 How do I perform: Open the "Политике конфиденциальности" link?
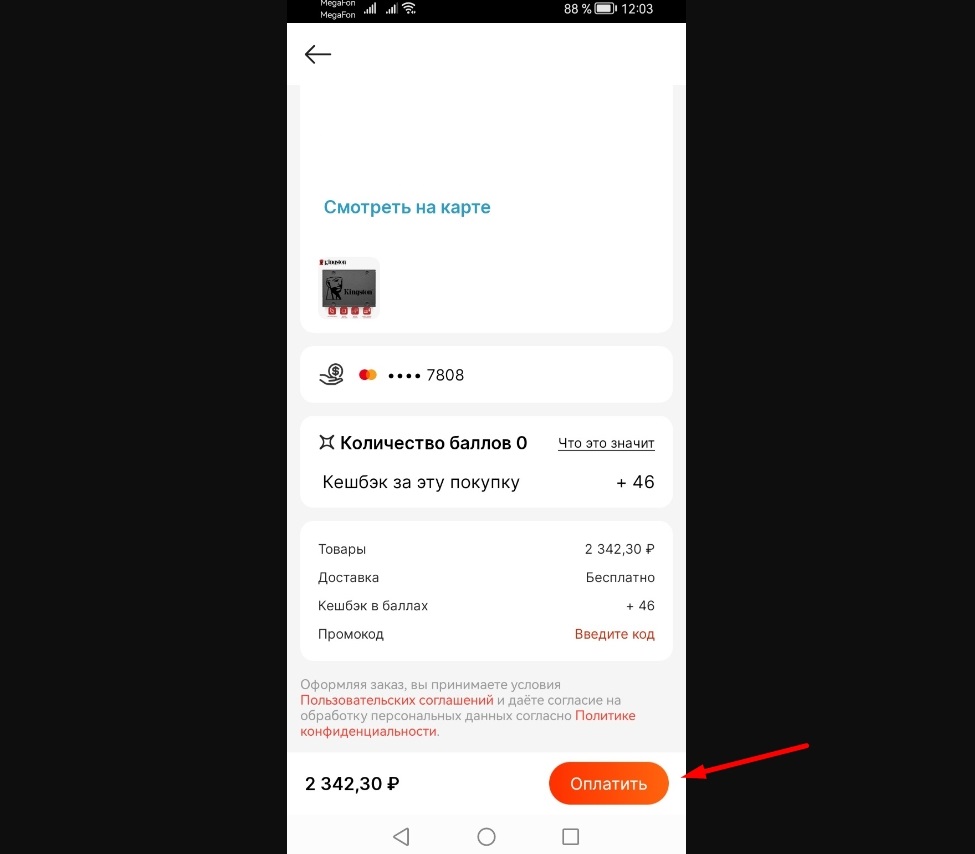468,723
